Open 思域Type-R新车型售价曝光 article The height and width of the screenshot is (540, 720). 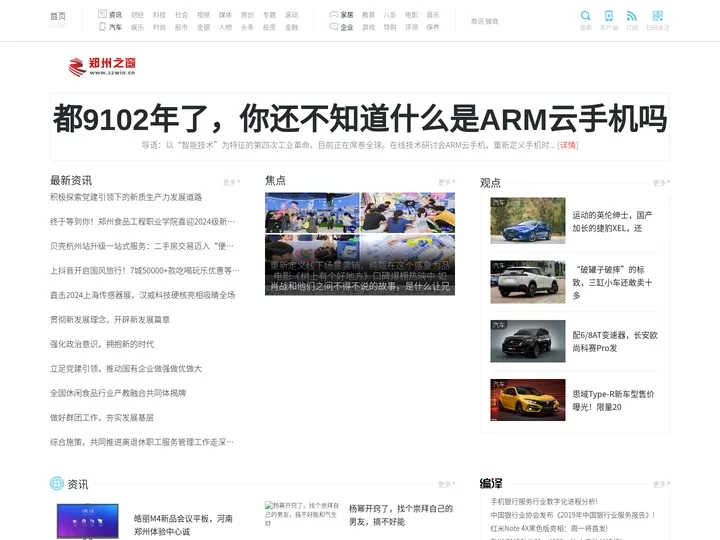(613, 400)
